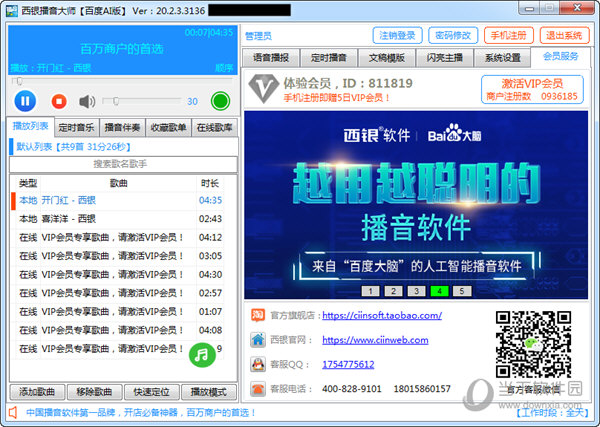Open the 系统设置 tab
600x427 pixels.
click(502, 58)
